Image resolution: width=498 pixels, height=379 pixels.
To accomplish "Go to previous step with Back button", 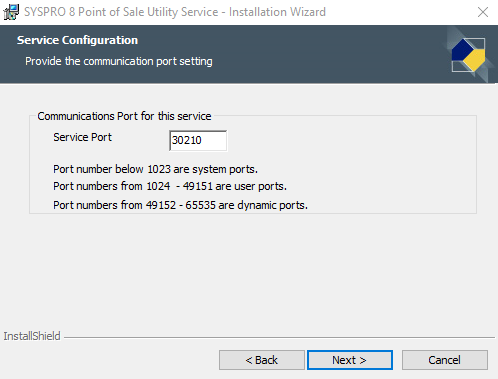I will point(262,360).
